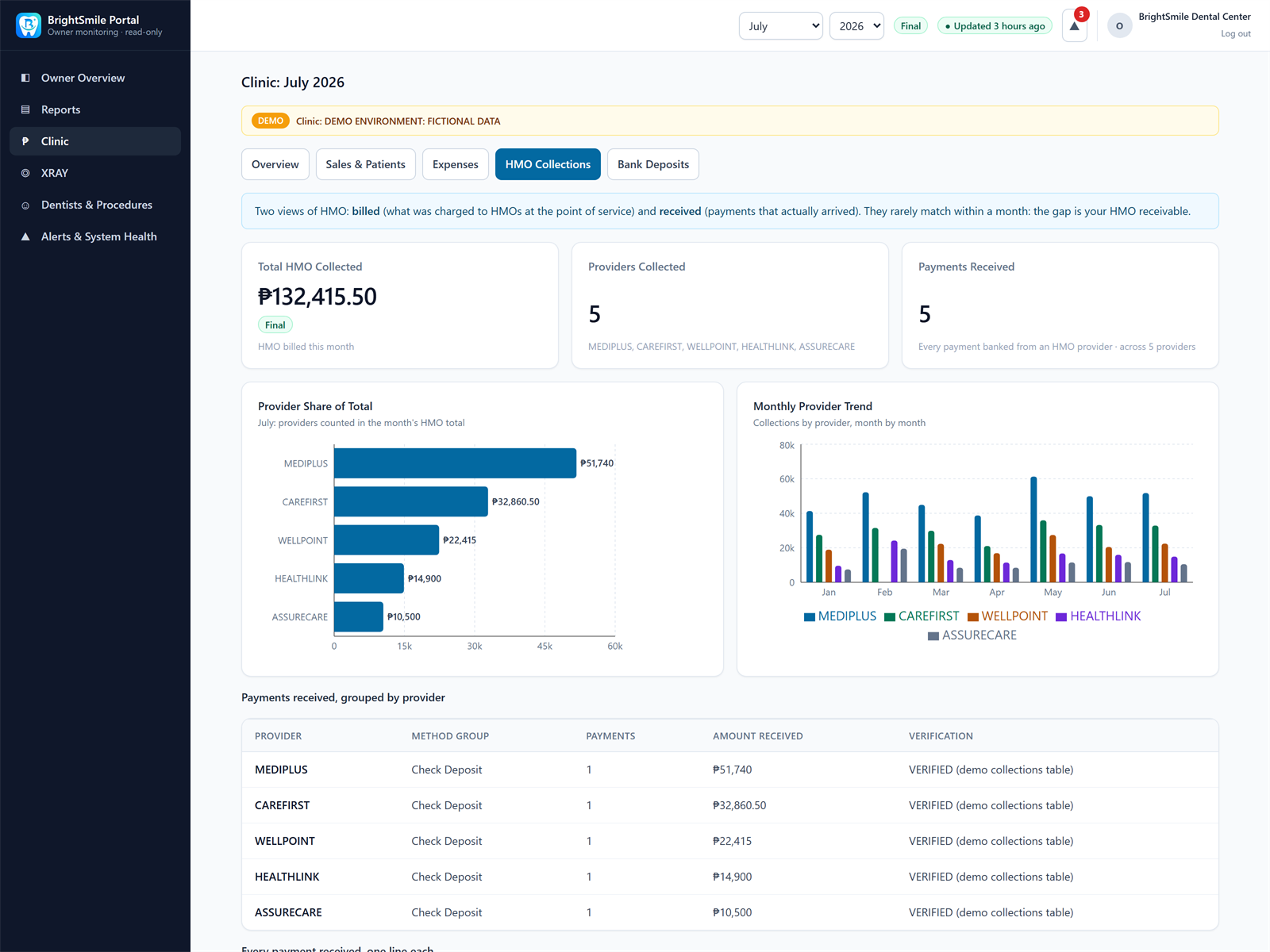Click the Log out link
This screenshot has width=1270, height=952.
pyautogui.click(x=1235, y=33)
